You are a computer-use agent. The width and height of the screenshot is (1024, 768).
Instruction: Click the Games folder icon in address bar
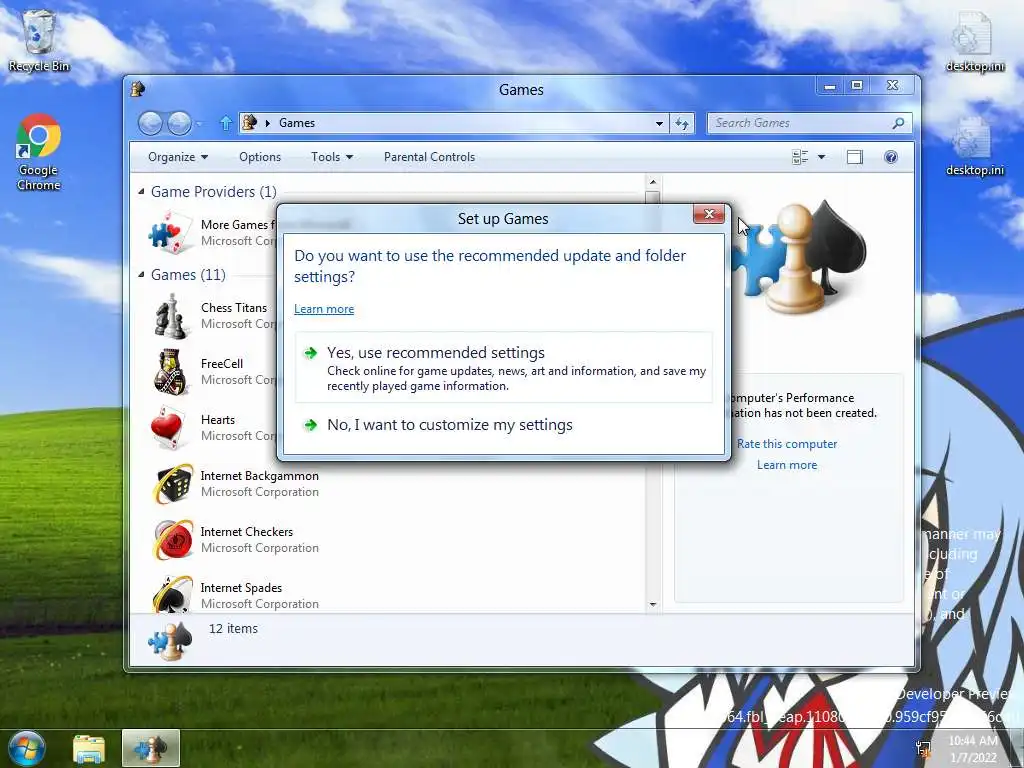pos(249,122)
